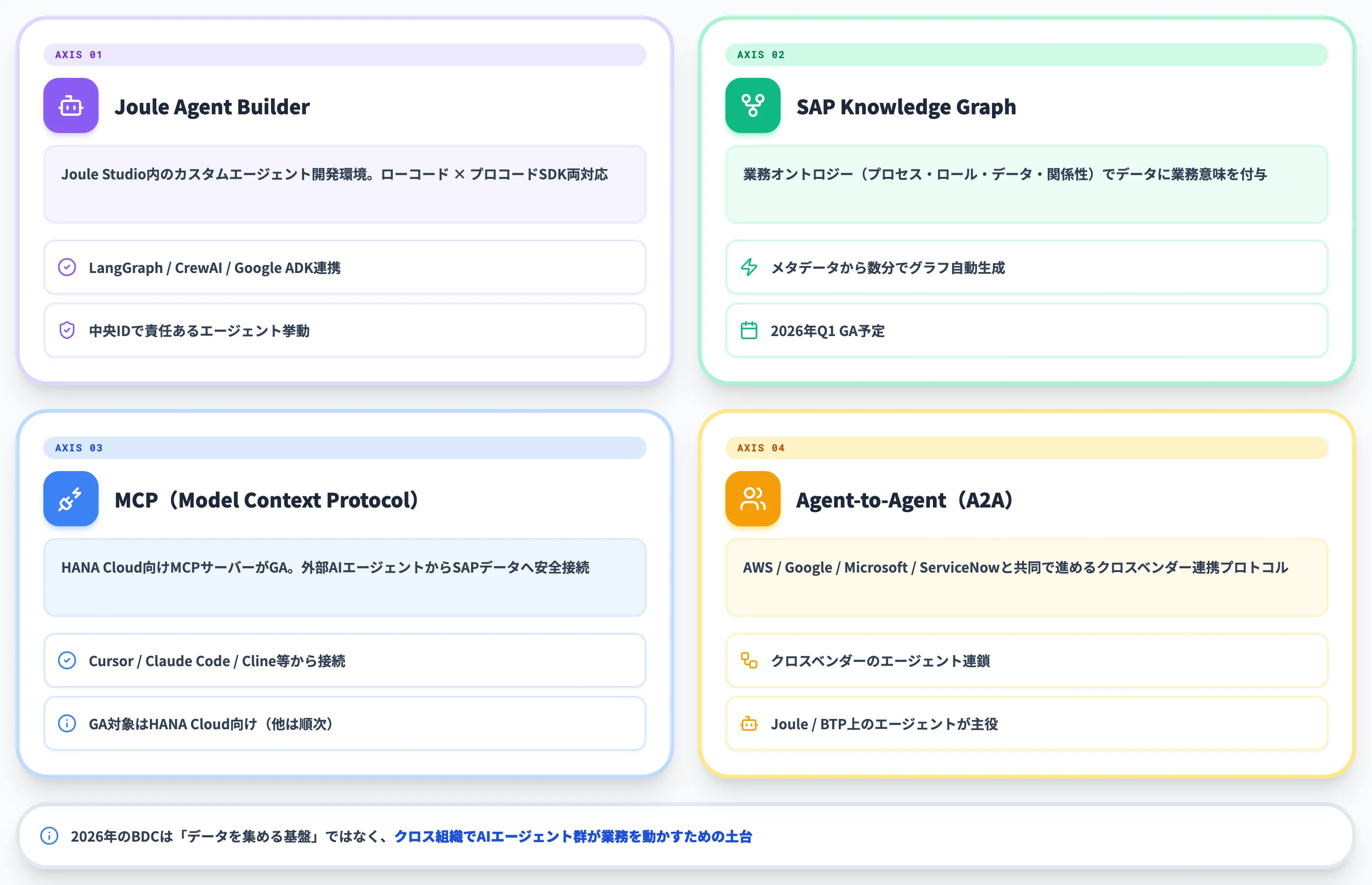This screenshot has height=885, width=1372.
Task: Click the SAP Knowledge Graph heading
Action: click(906, 107)
